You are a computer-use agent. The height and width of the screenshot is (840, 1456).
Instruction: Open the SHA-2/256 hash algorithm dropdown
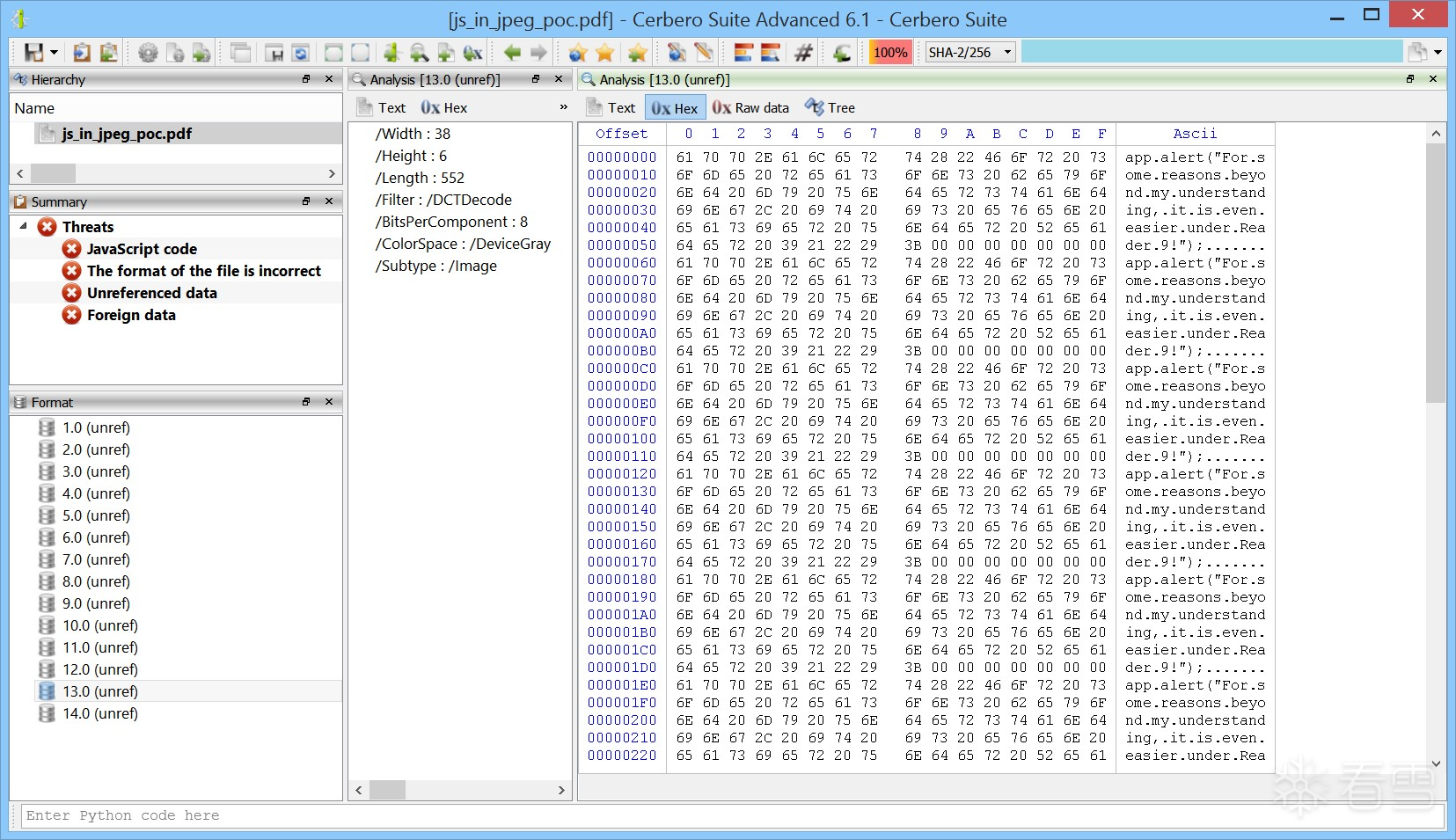(x=970, y=53)
